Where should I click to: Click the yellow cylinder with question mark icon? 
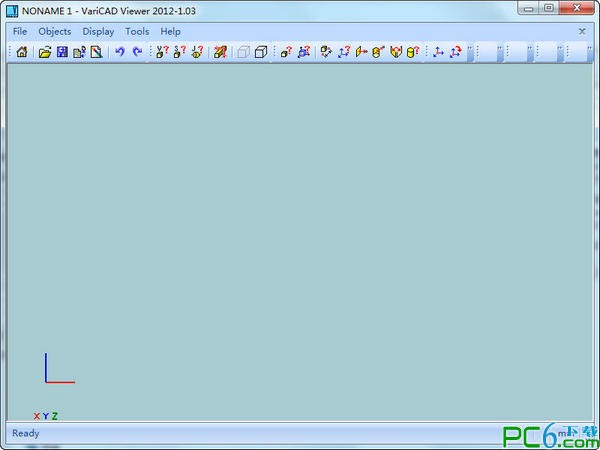click(x=413, y=52)
